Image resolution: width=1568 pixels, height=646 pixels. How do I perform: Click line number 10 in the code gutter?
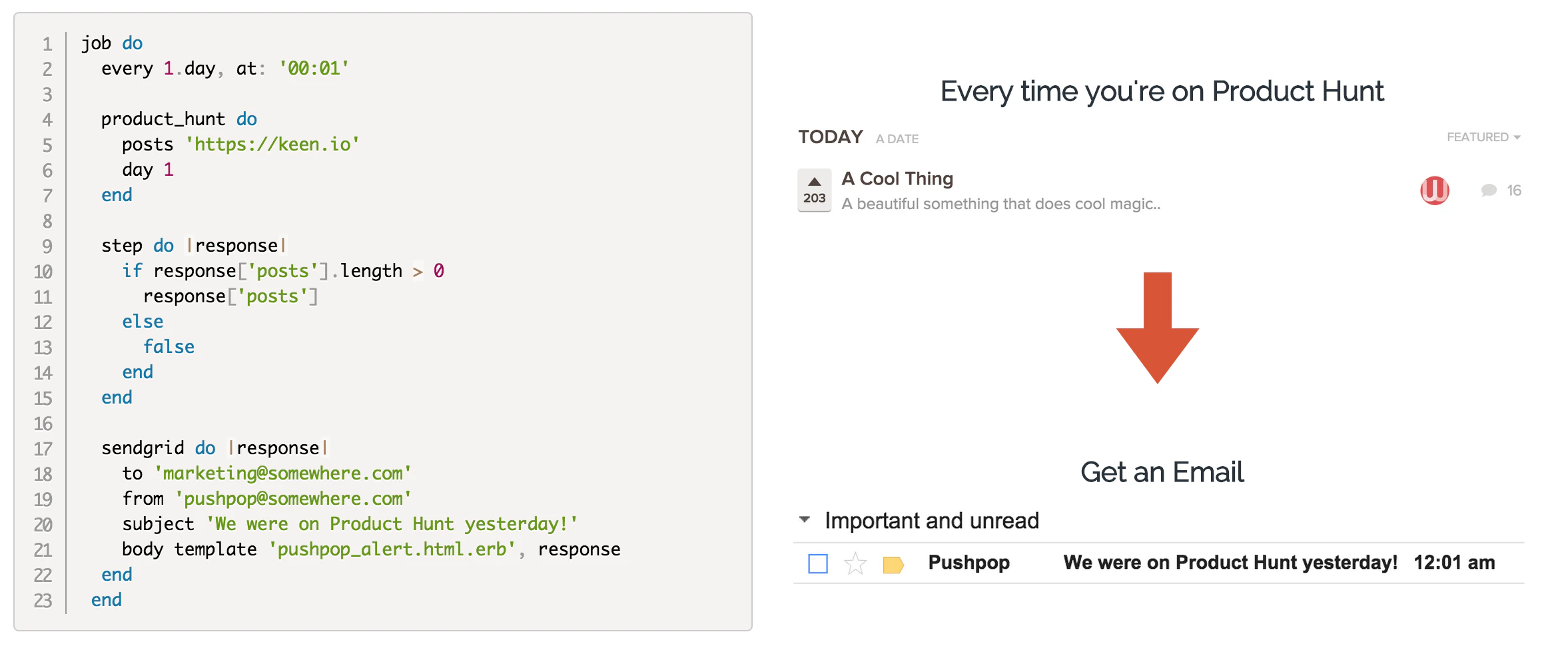pyautogui.click(x=43, y=271)
